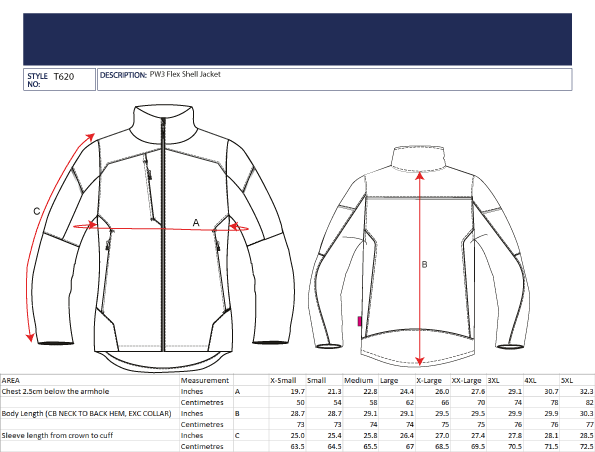This screenshot has width=595, height=452.
Task: Select the X-Small column header
Action: coord(283,380)
